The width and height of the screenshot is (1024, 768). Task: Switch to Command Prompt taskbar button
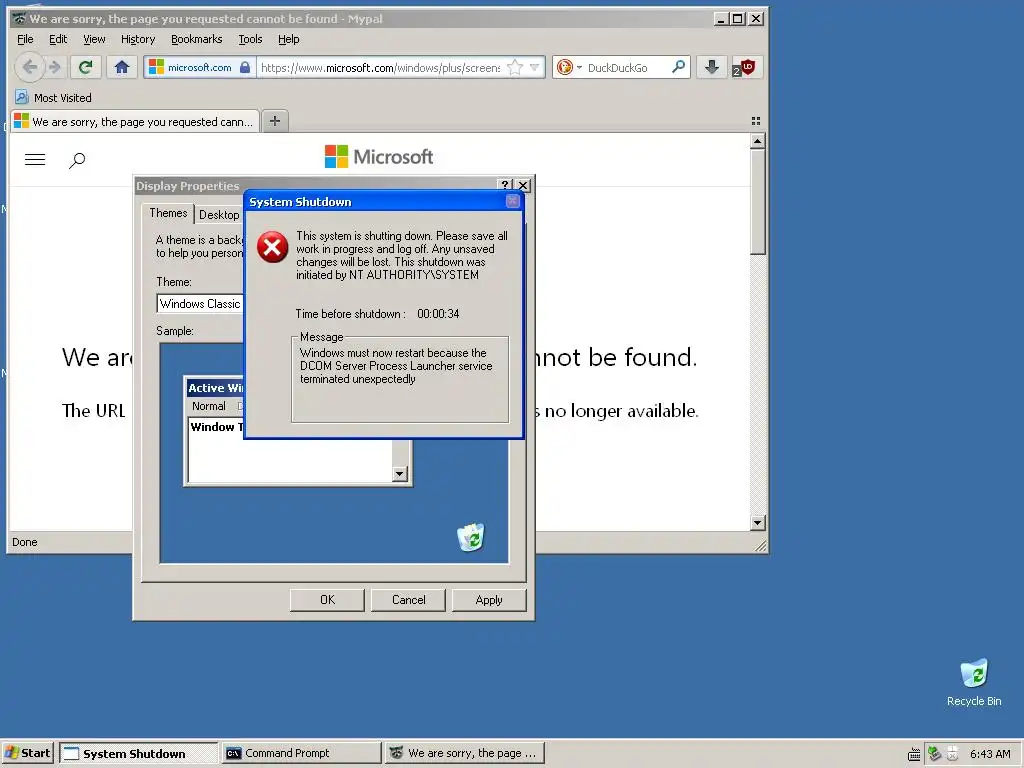pos(301,753)
